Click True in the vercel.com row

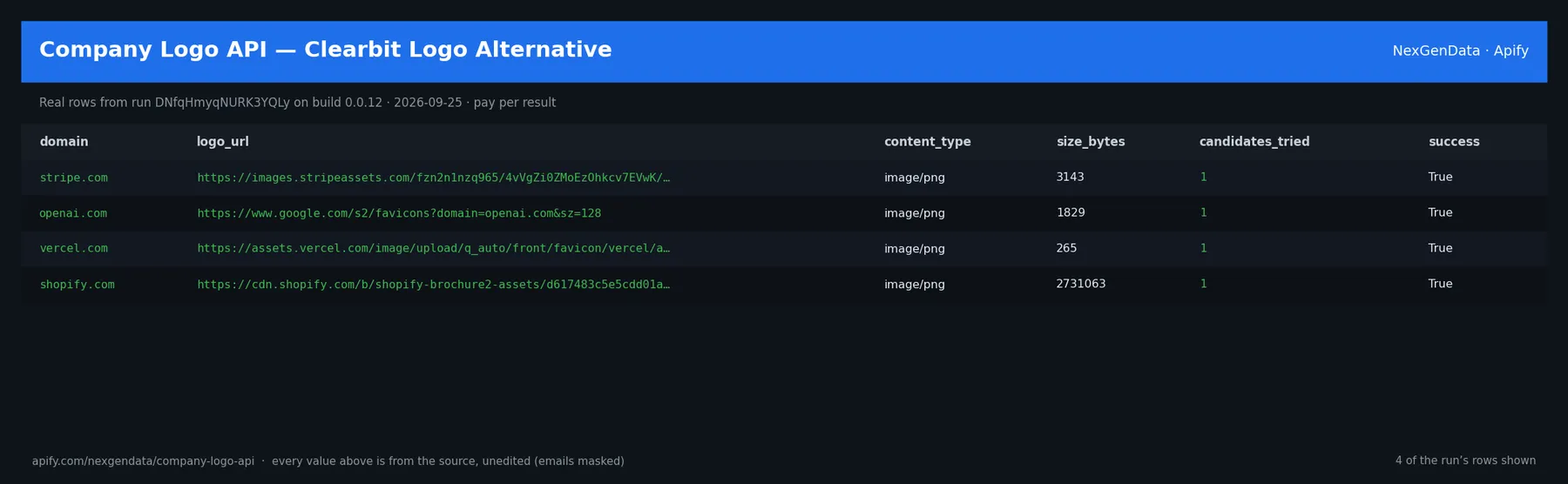click(1440, 248)
